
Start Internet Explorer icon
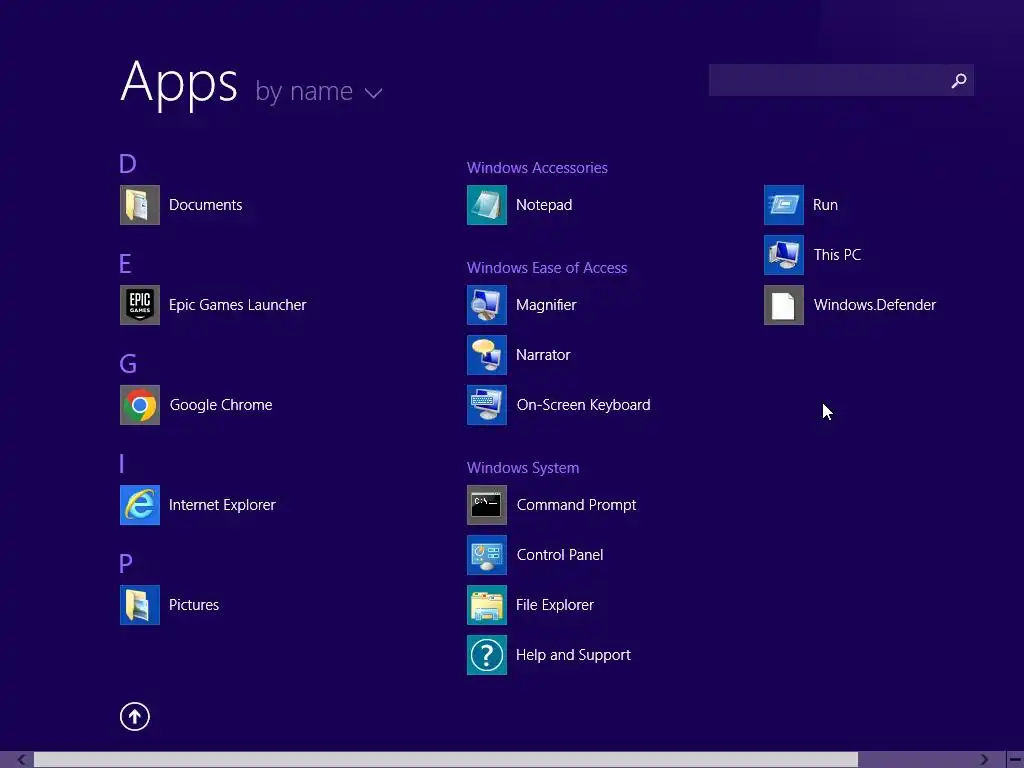(x=140, y=505)
